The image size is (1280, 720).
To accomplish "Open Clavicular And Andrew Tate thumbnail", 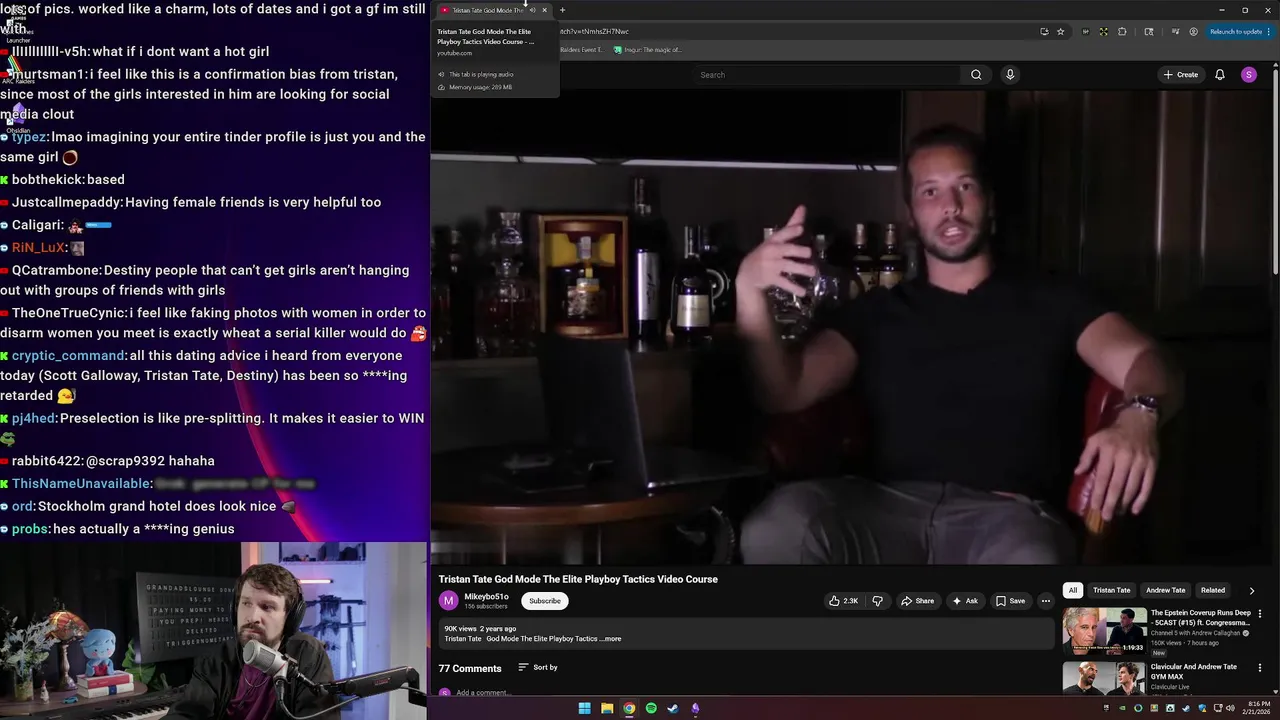I will coord(1104,678).
